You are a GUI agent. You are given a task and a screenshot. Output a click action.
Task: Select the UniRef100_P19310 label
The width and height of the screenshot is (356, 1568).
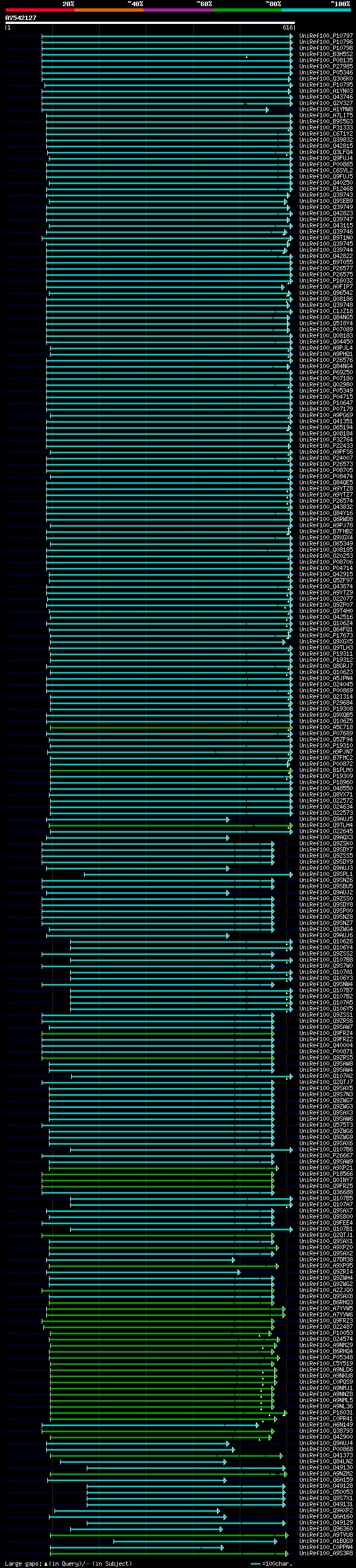coord(326,746)
